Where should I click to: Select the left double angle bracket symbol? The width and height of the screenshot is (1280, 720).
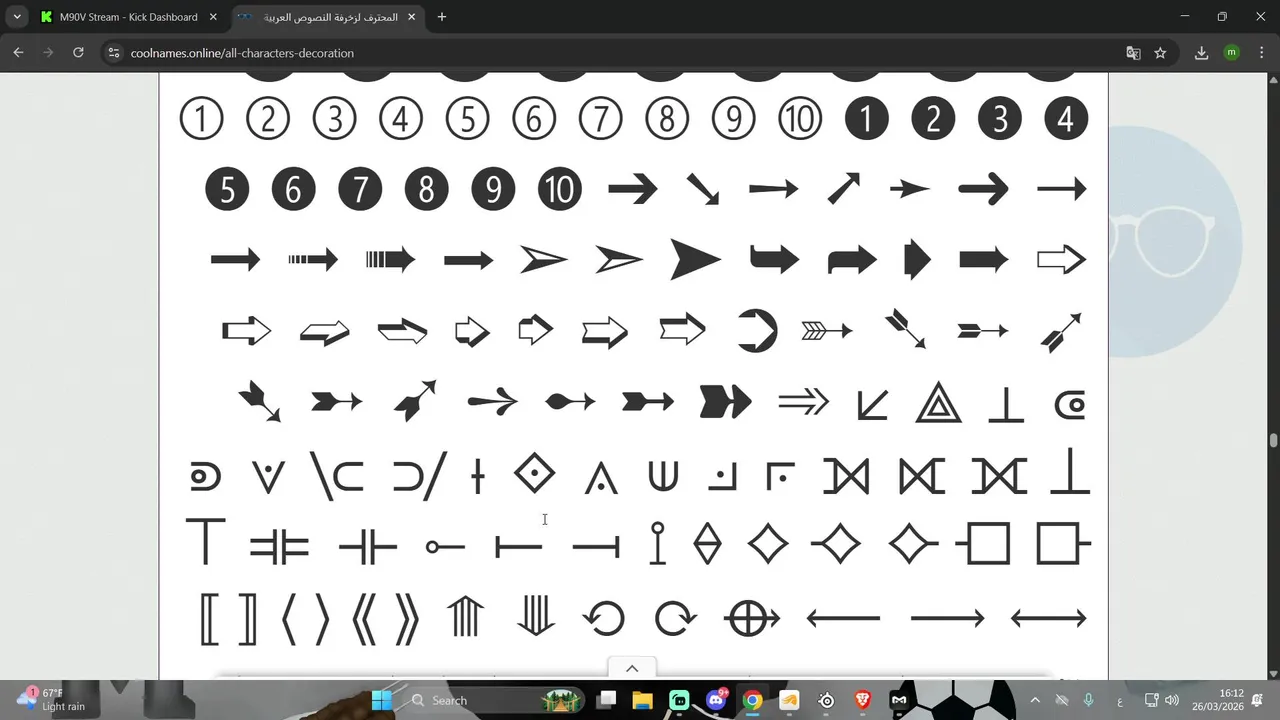[x=366, y=619]
